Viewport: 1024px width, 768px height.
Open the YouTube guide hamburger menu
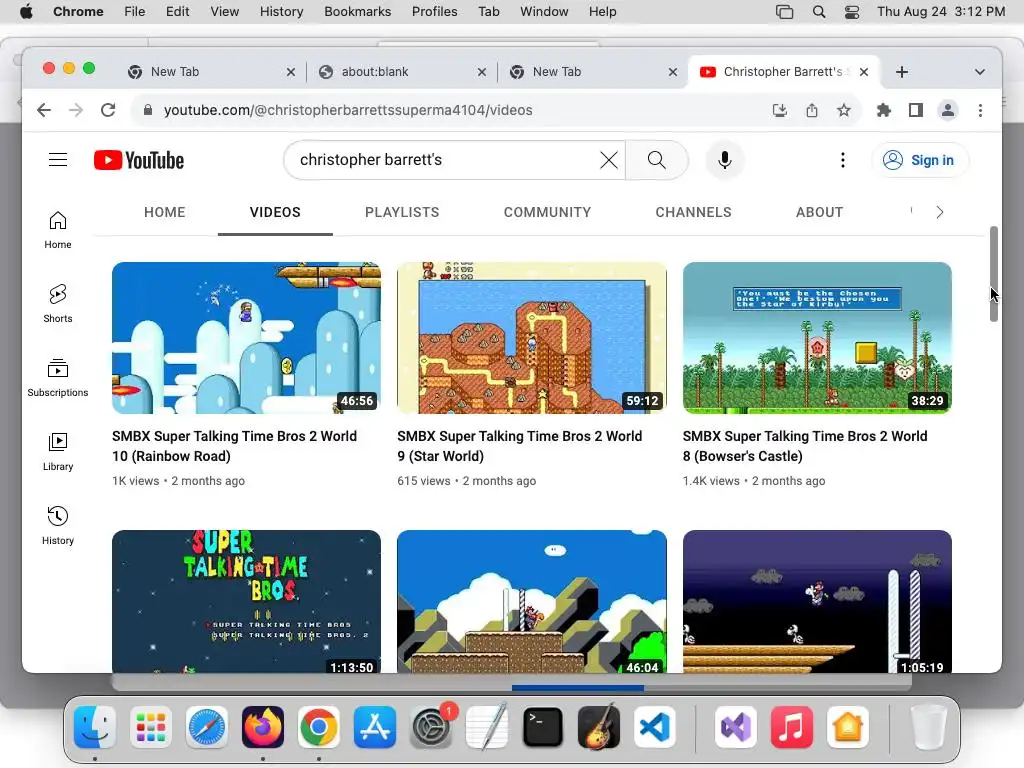click(x=58, y=159)
